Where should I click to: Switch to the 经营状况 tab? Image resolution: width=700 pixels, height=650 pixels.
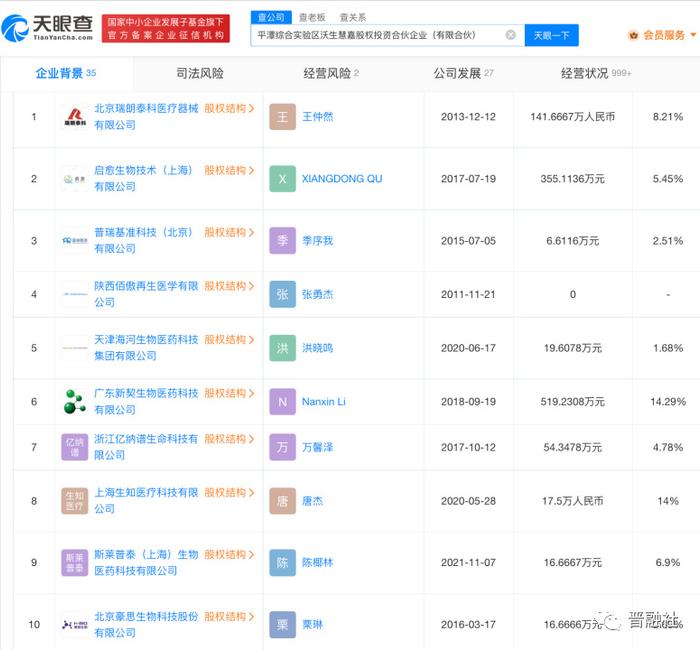[596, 73]
